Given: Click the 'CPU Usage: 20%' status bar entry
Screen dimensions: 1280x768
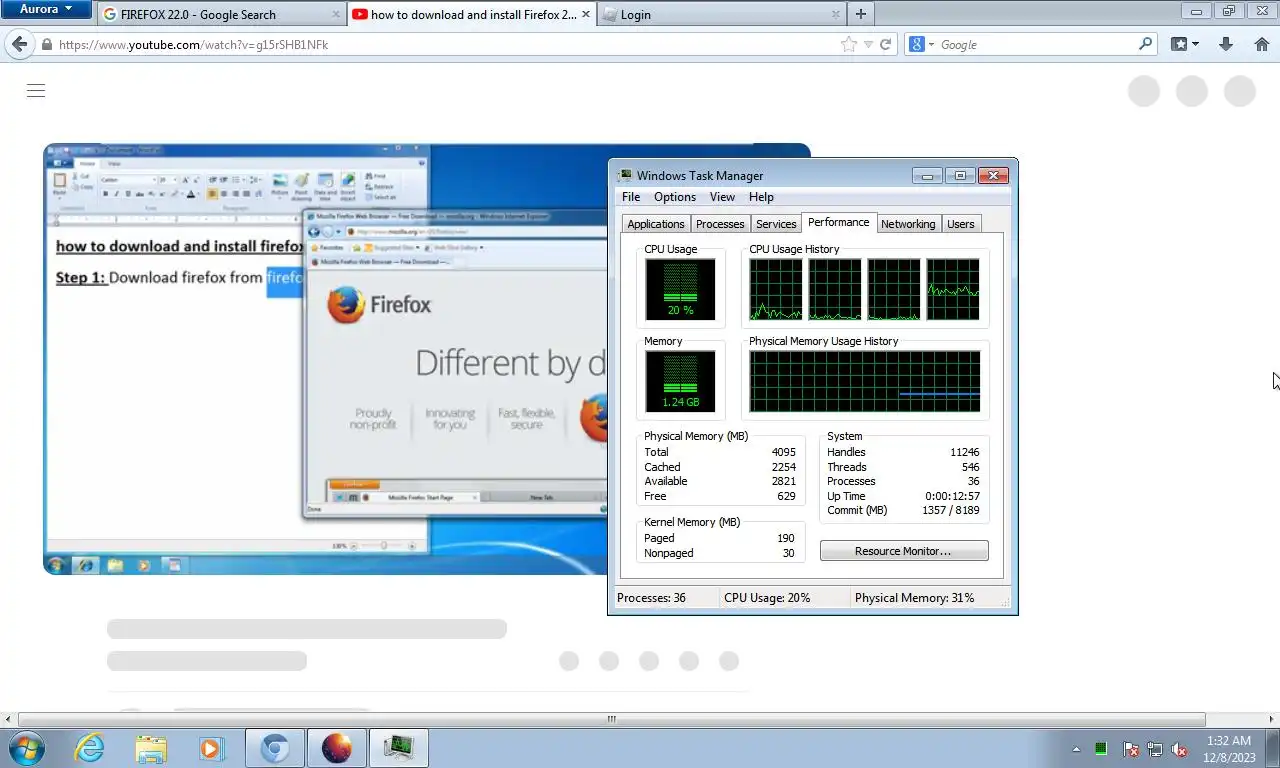Looking at the screenshot, I should click(x=767, y=598).
